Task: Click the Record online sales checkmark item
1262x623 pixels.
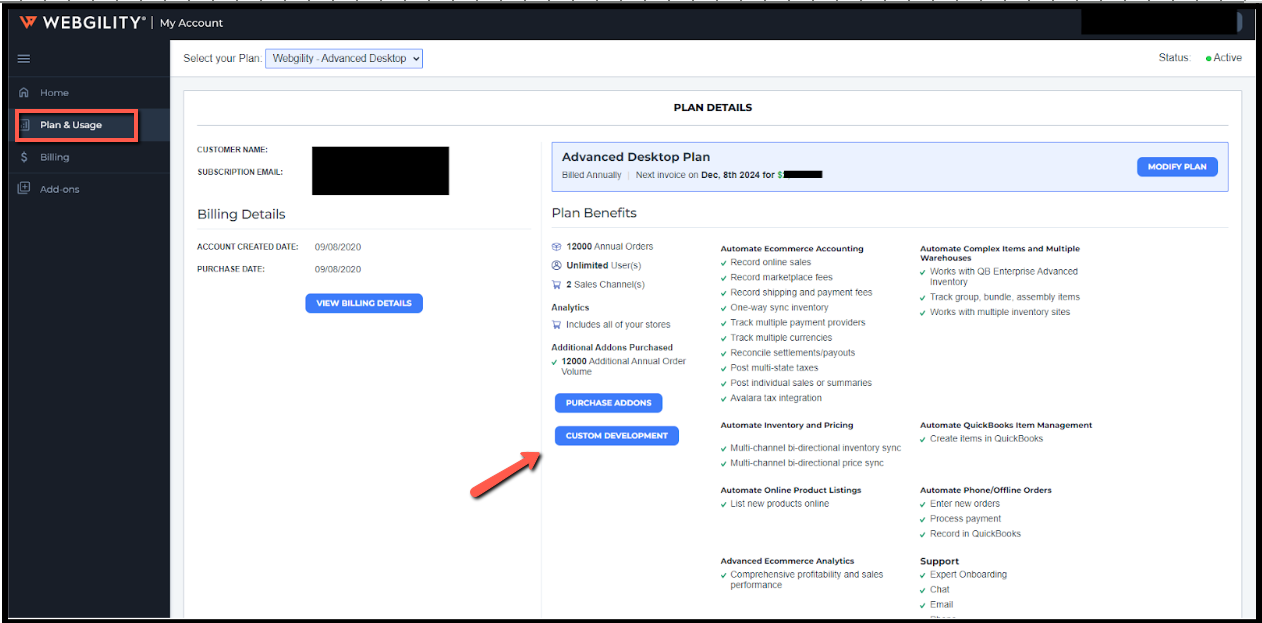Action: 770,262
